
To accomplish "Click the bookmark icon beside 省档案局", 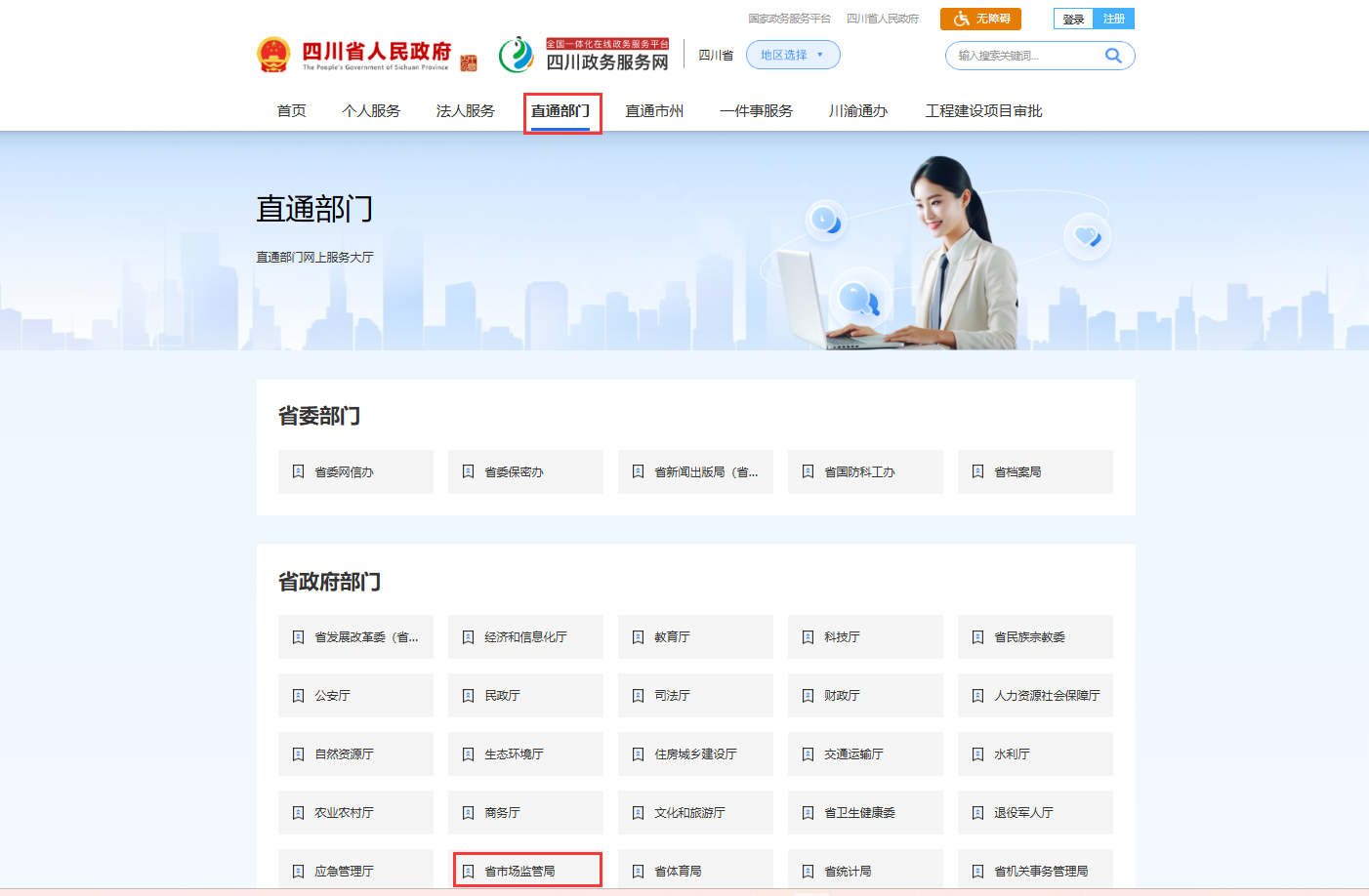I will 976,471.
